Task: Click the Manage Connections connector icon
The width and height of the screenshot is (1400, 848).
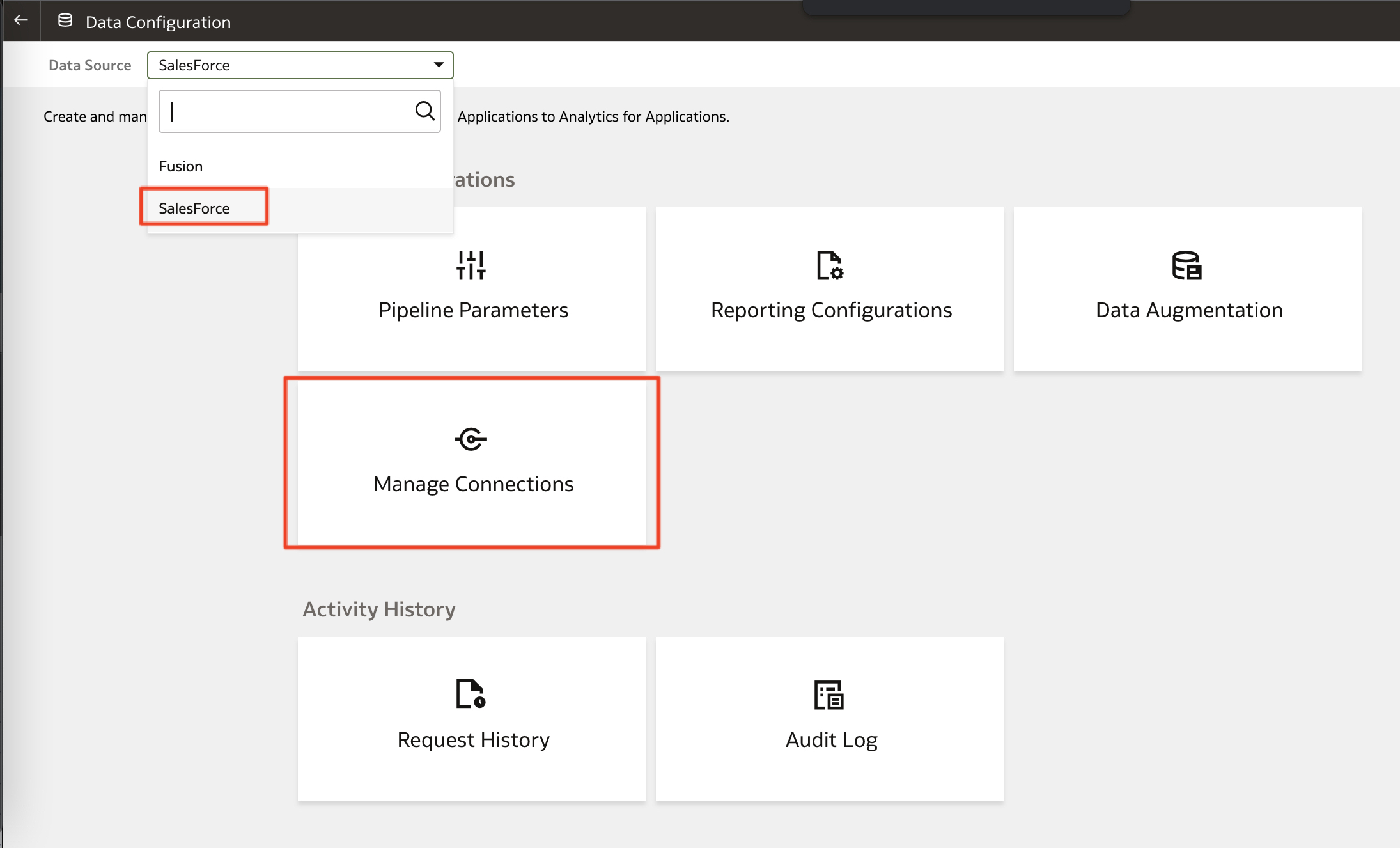Action: pyautogui.click(x=471, y=439)
